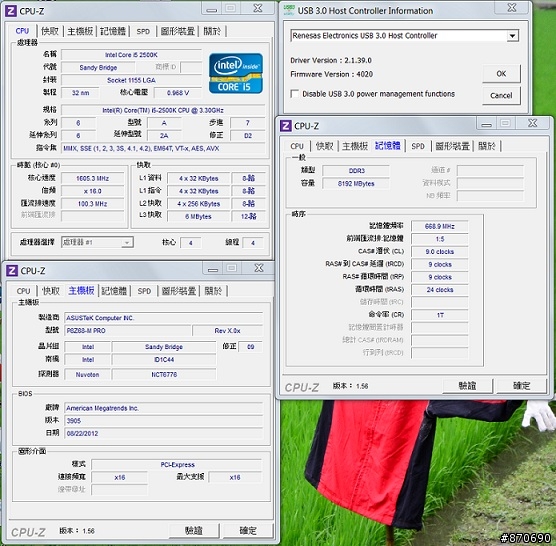This screenshot has width=556, height=546.
Task: Click 驗證 button in the memory CPU-Z window
Action: coord(467,386)
